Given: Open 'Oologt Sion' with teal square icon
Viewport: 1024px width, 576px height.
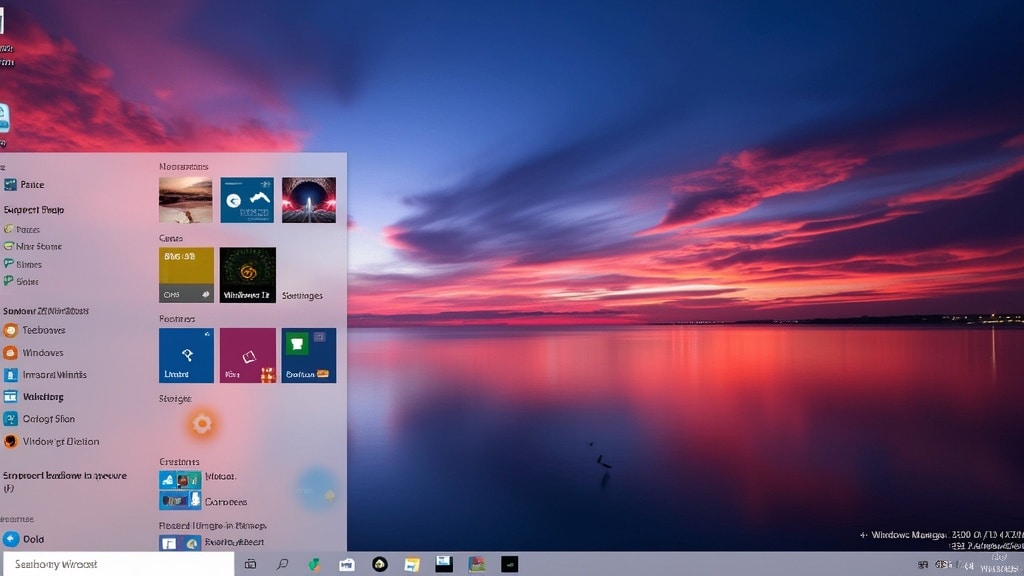Looking at the screenshot, I should pos(39,419).
